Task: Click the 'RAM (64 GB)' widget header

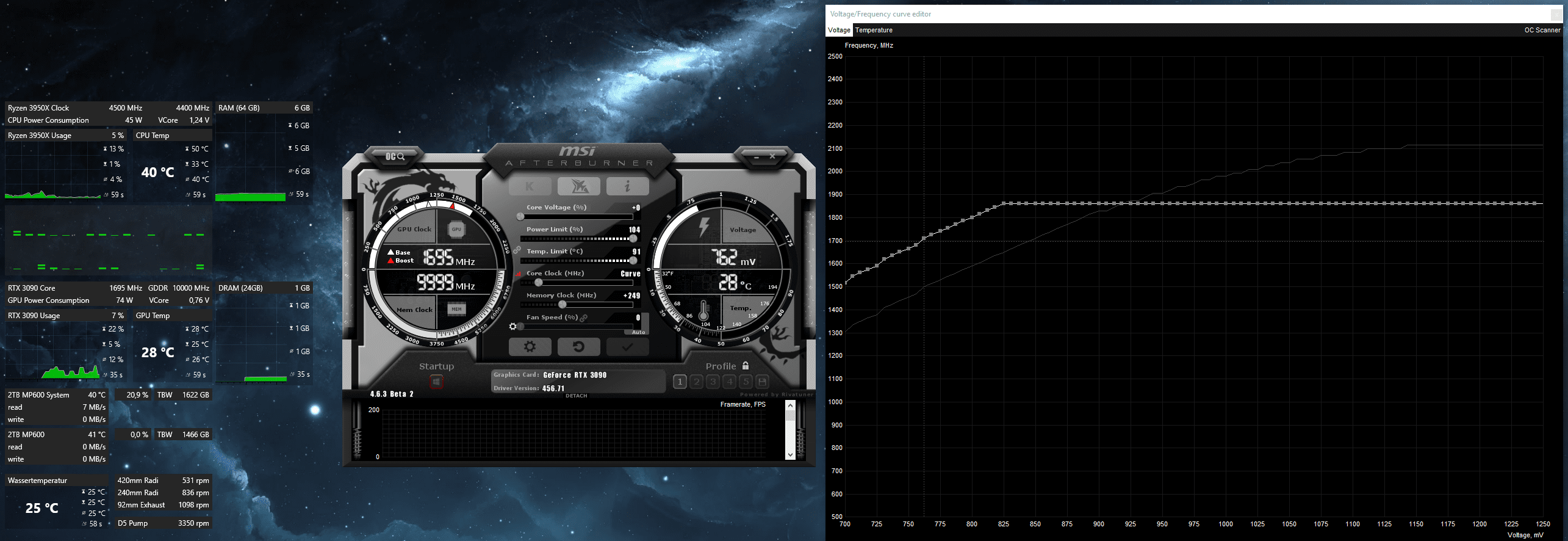Action: [x=264, y=108]
